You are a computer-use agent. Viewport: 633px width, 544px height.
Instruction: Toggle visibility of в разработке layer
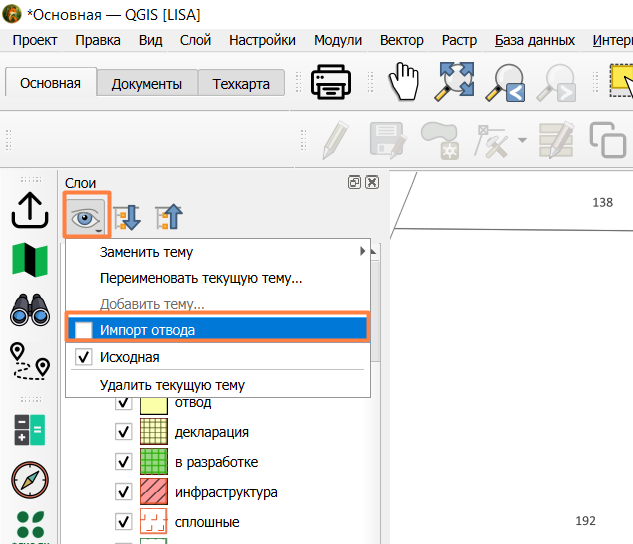point(124,462)
